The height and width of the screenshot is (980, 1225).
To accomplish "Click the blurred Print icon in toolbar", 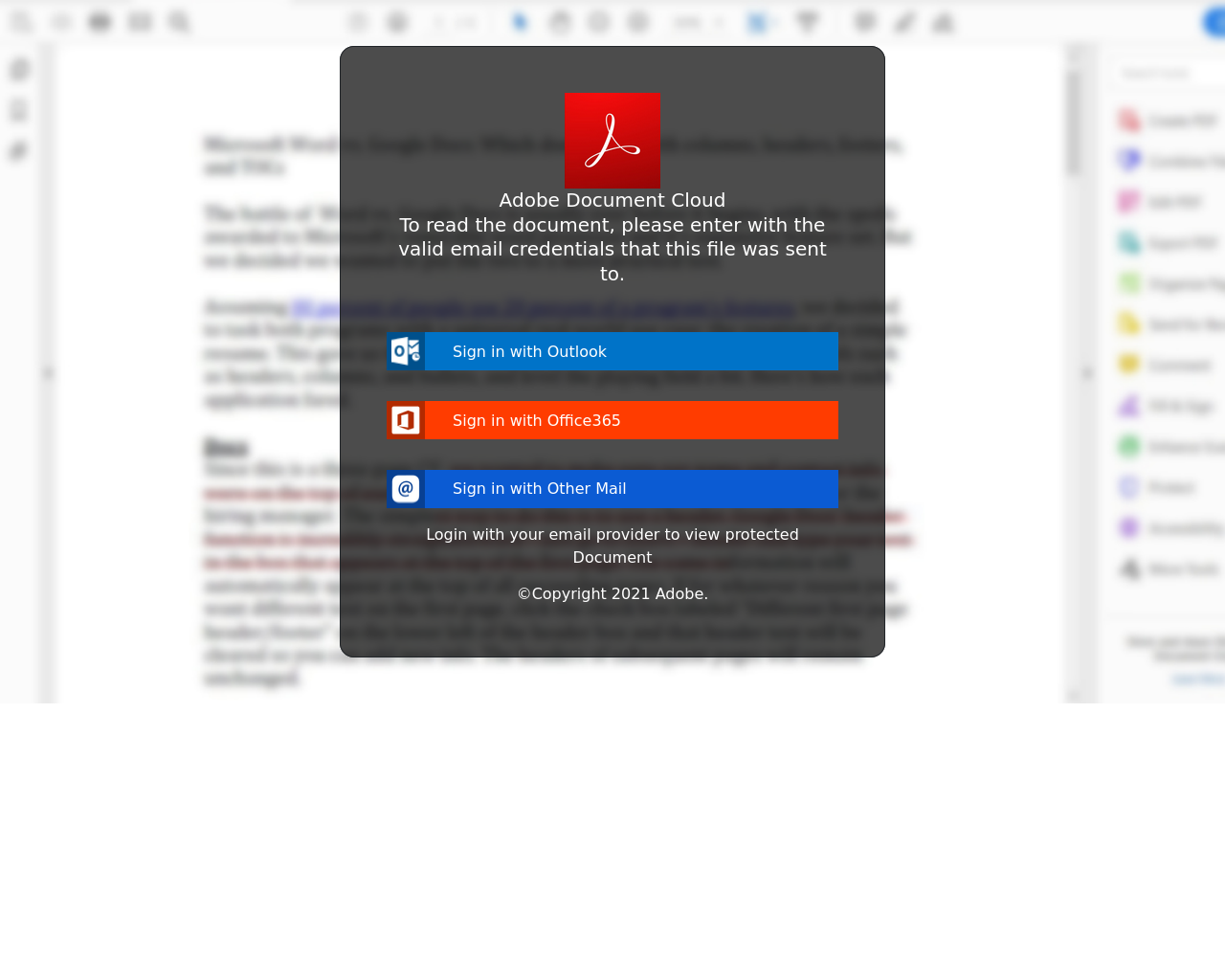I will [100, 21].
